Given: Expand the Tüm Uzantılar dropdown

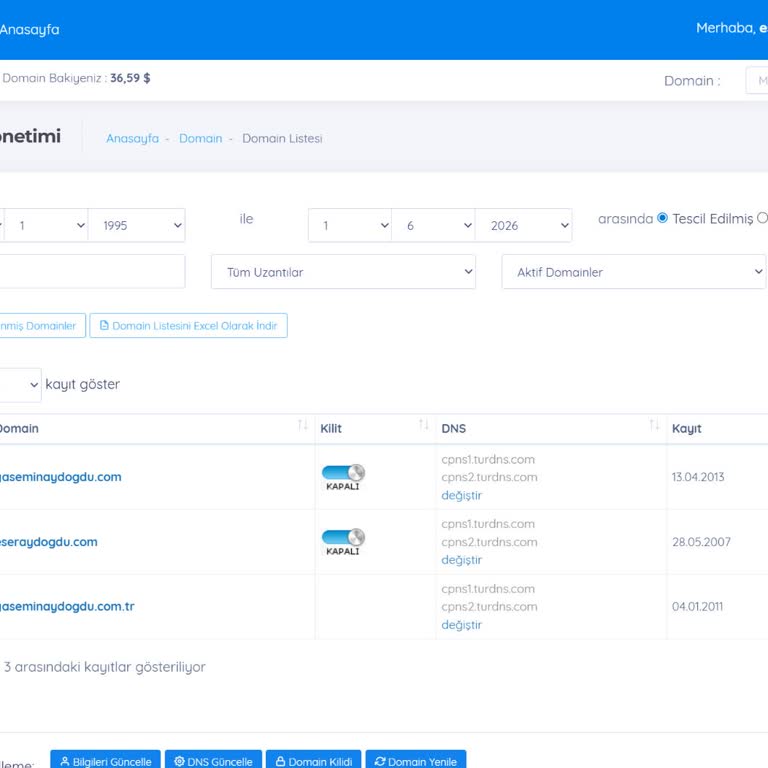Looking at the screenshot, I should [x=343, y=272].
